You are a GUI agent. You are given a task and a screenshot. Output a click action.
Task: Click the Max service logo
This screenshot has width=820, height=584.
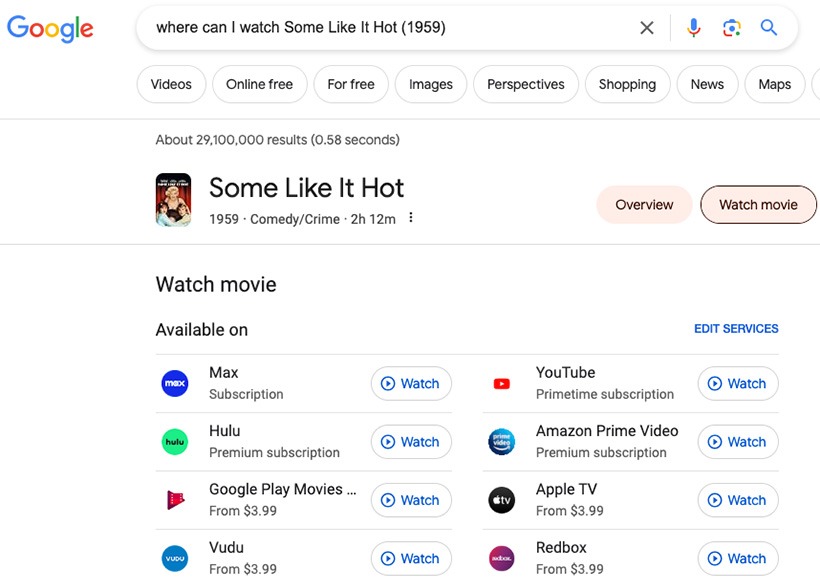175,383
